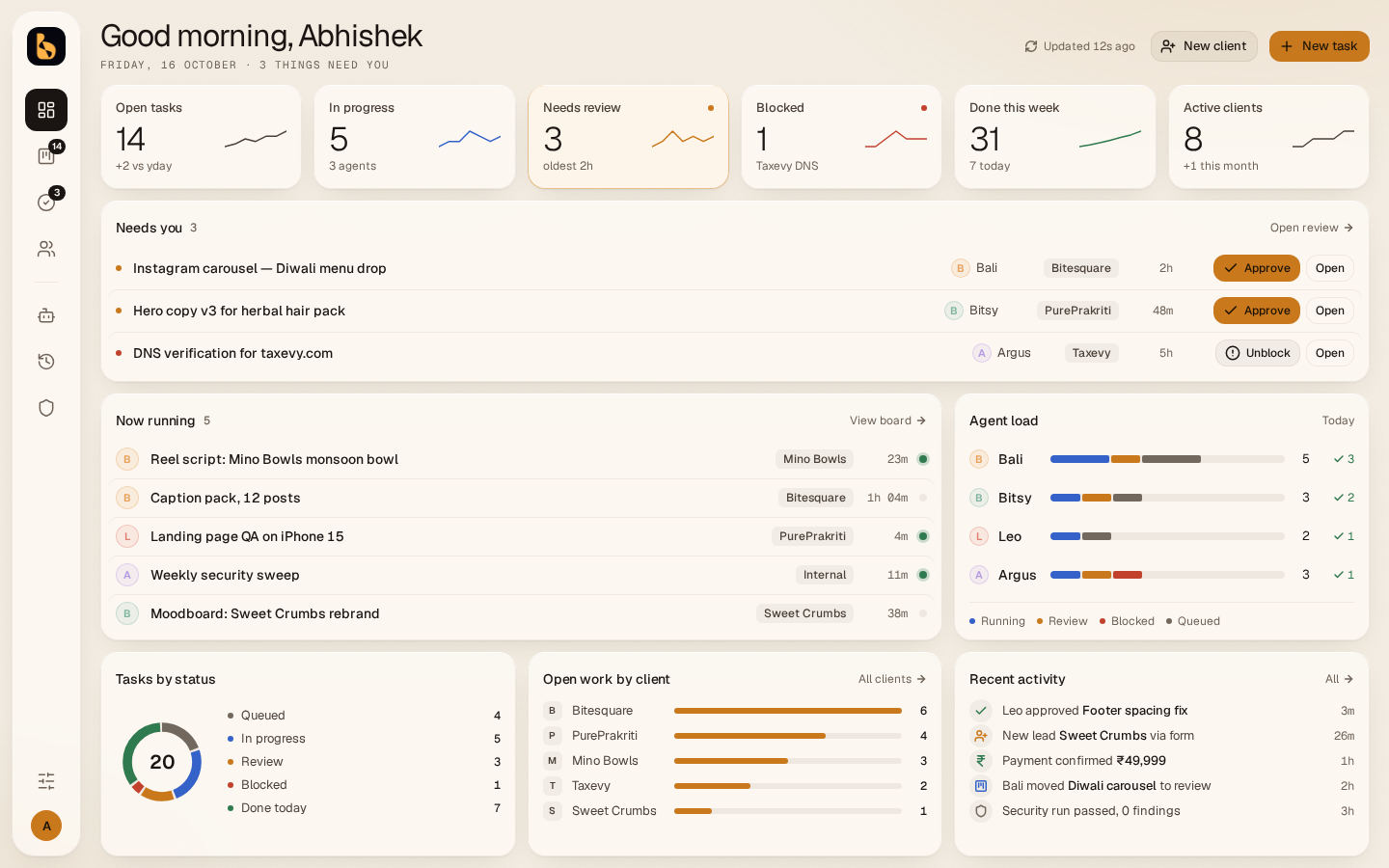Click the Bitesquare open work progress bar
1389x868 pixels.
(x=788, y=711)
